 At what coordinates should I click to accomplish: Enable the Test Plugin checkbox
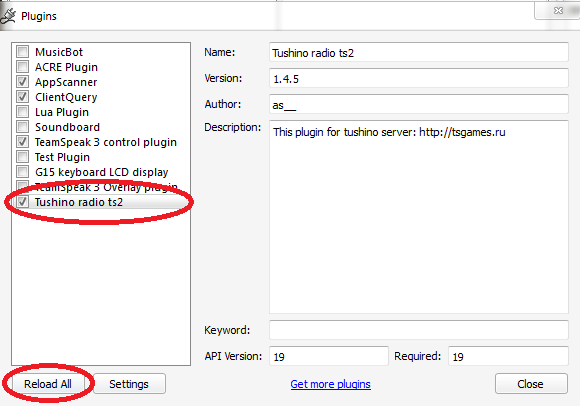pyautogui.click(x=23, y=157)
